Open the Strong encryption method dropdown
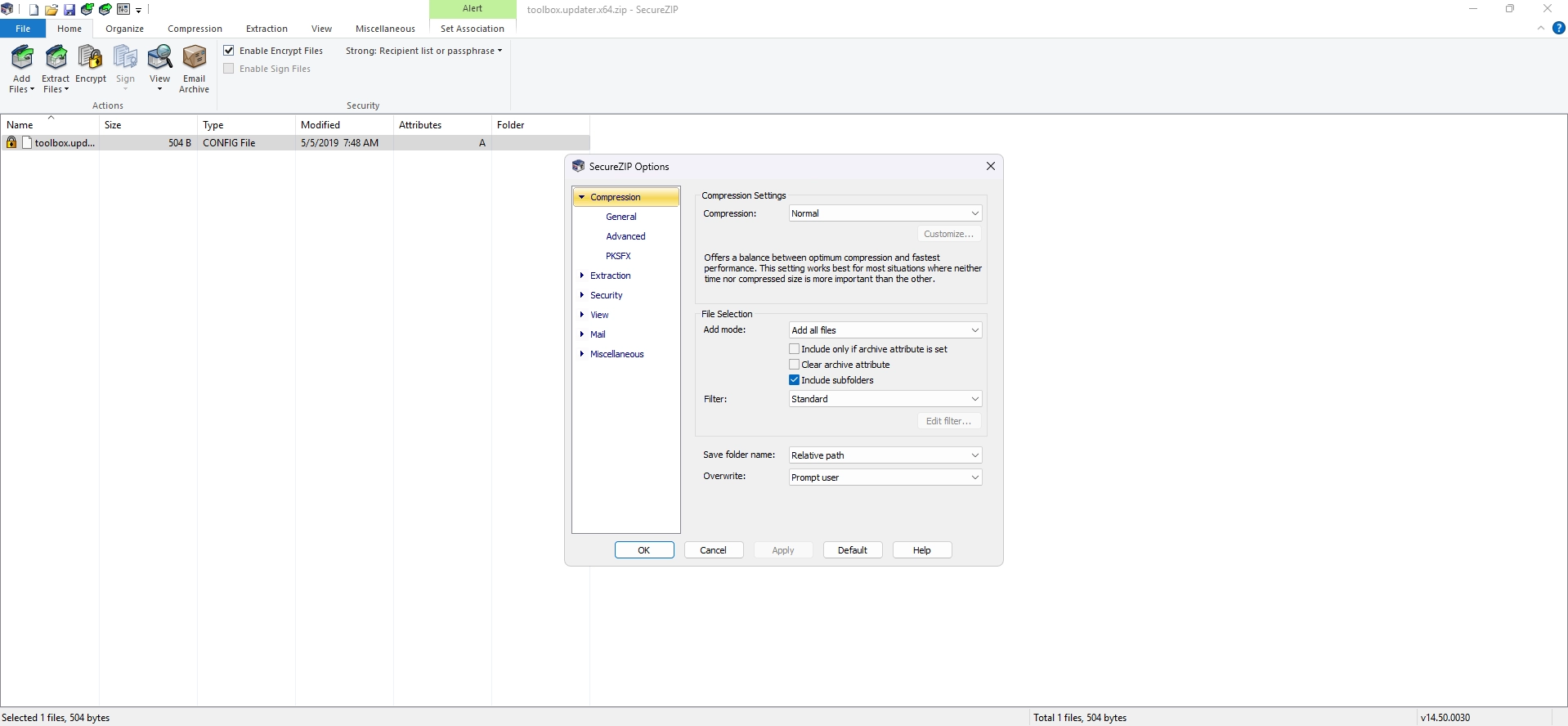Image resolution: width=1568 pixels, height=726 pixels. tap(423, 51)
